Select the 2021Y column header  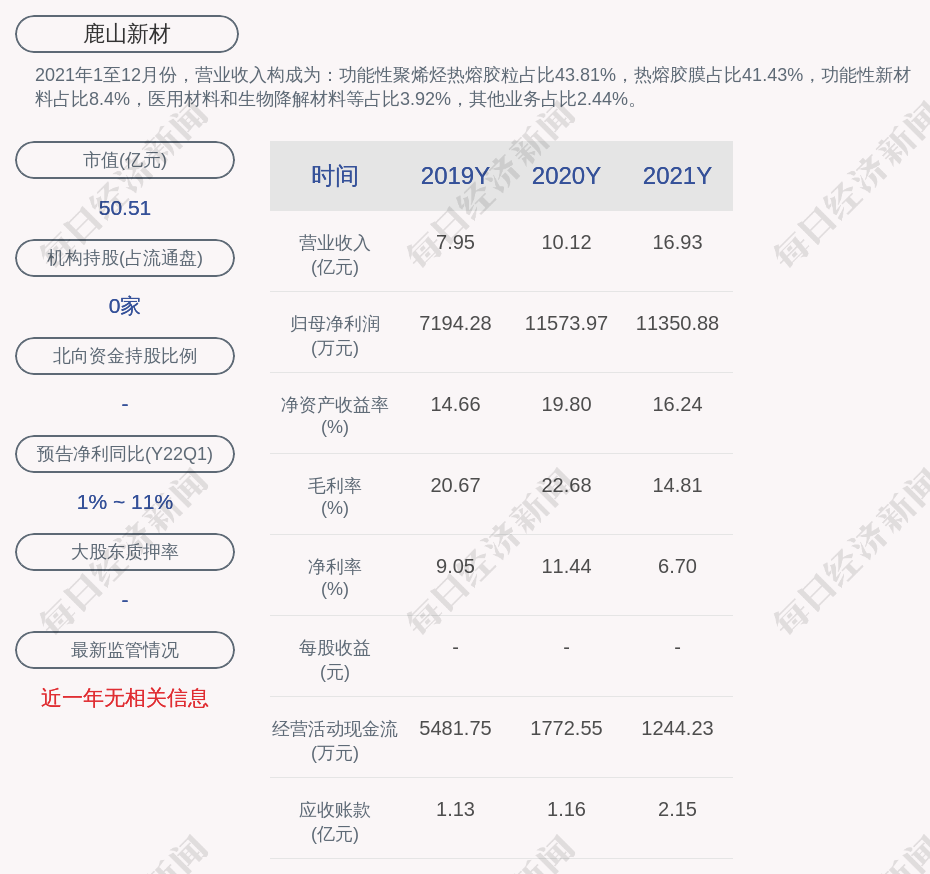pos(677,176)
